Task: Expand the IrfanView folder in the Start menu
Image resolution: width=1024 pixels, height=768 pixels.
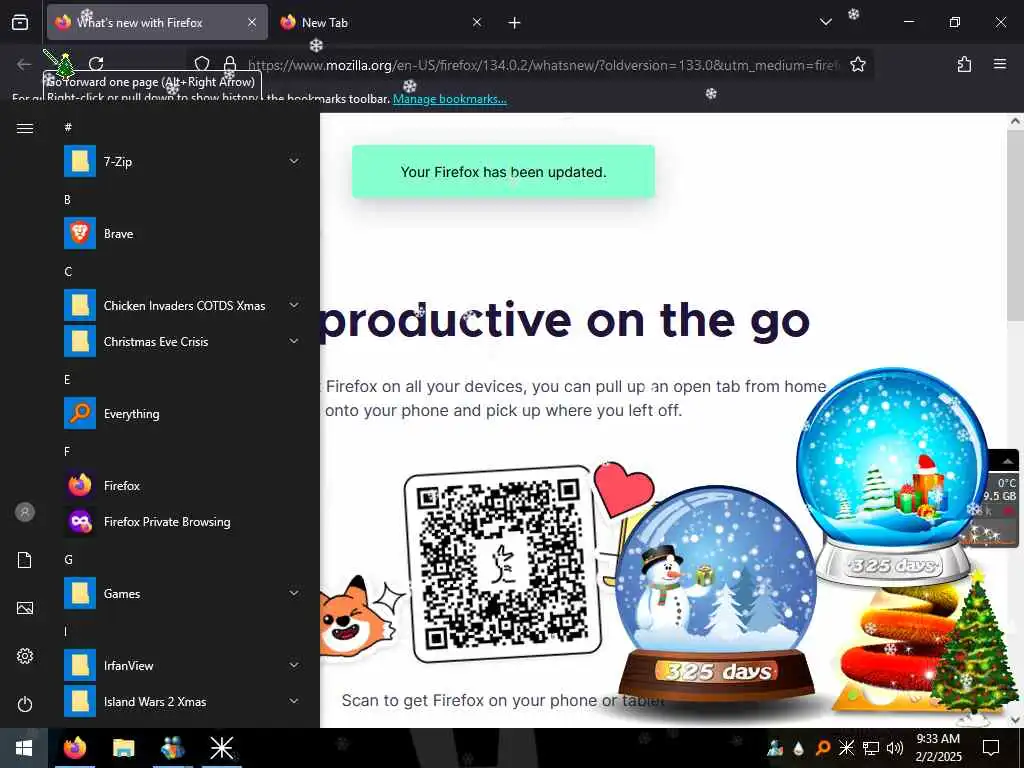Action: coord(182,665)
